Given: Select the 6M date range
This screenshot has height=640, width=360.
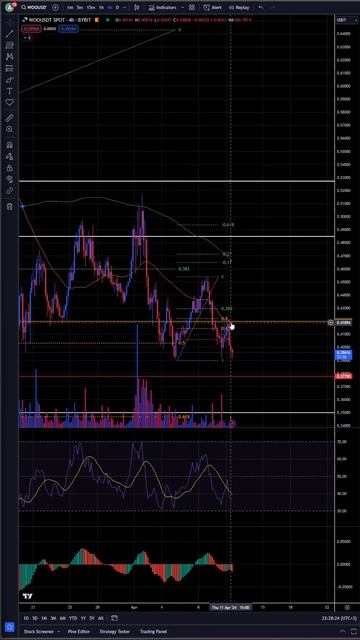Looking at the screenshot, I should (x=63, y=618).
